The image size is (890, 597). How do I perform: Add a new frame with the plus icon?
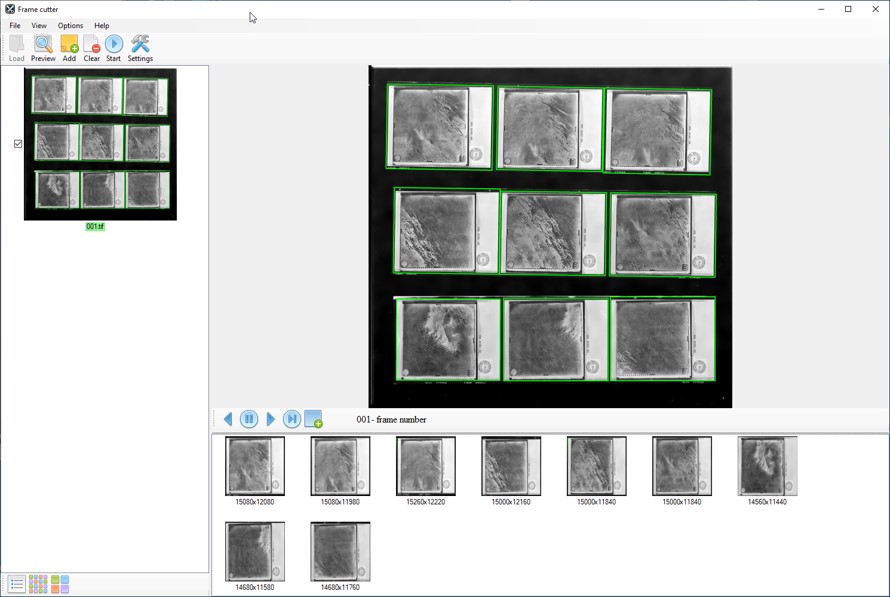(x=313, y=419)
